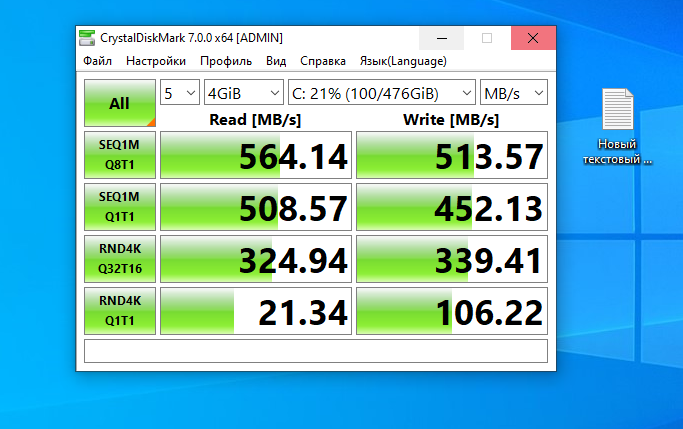Open the Язык(Language) menu
This screenshot has height=429, width=683.
click(x=403, y=61)
